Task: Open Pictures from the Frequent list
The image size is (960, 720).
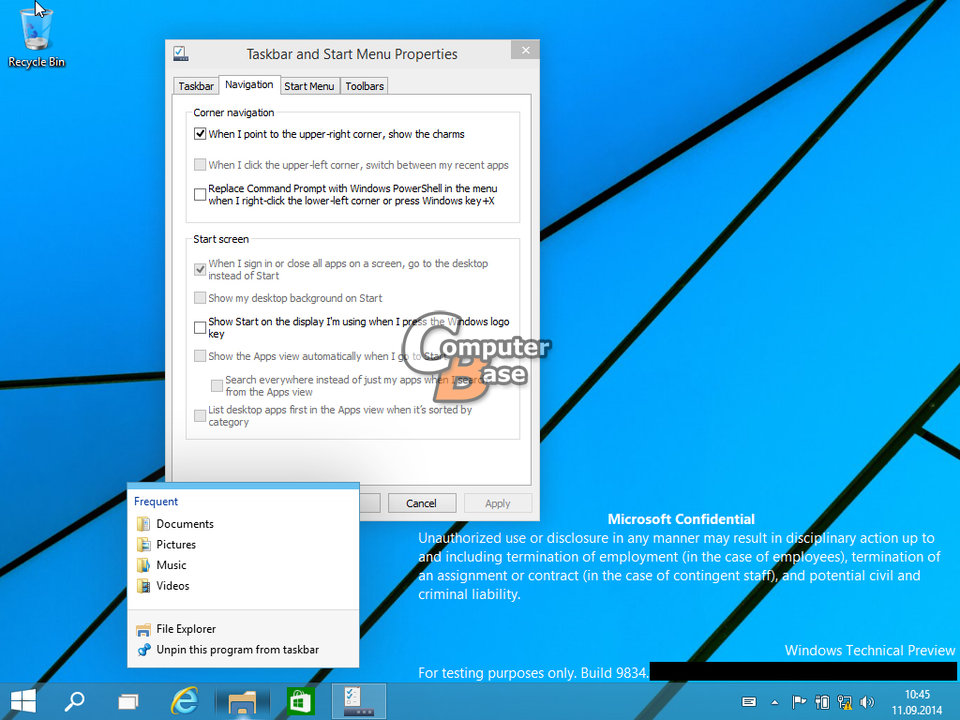Action: [x=176, y=545]
